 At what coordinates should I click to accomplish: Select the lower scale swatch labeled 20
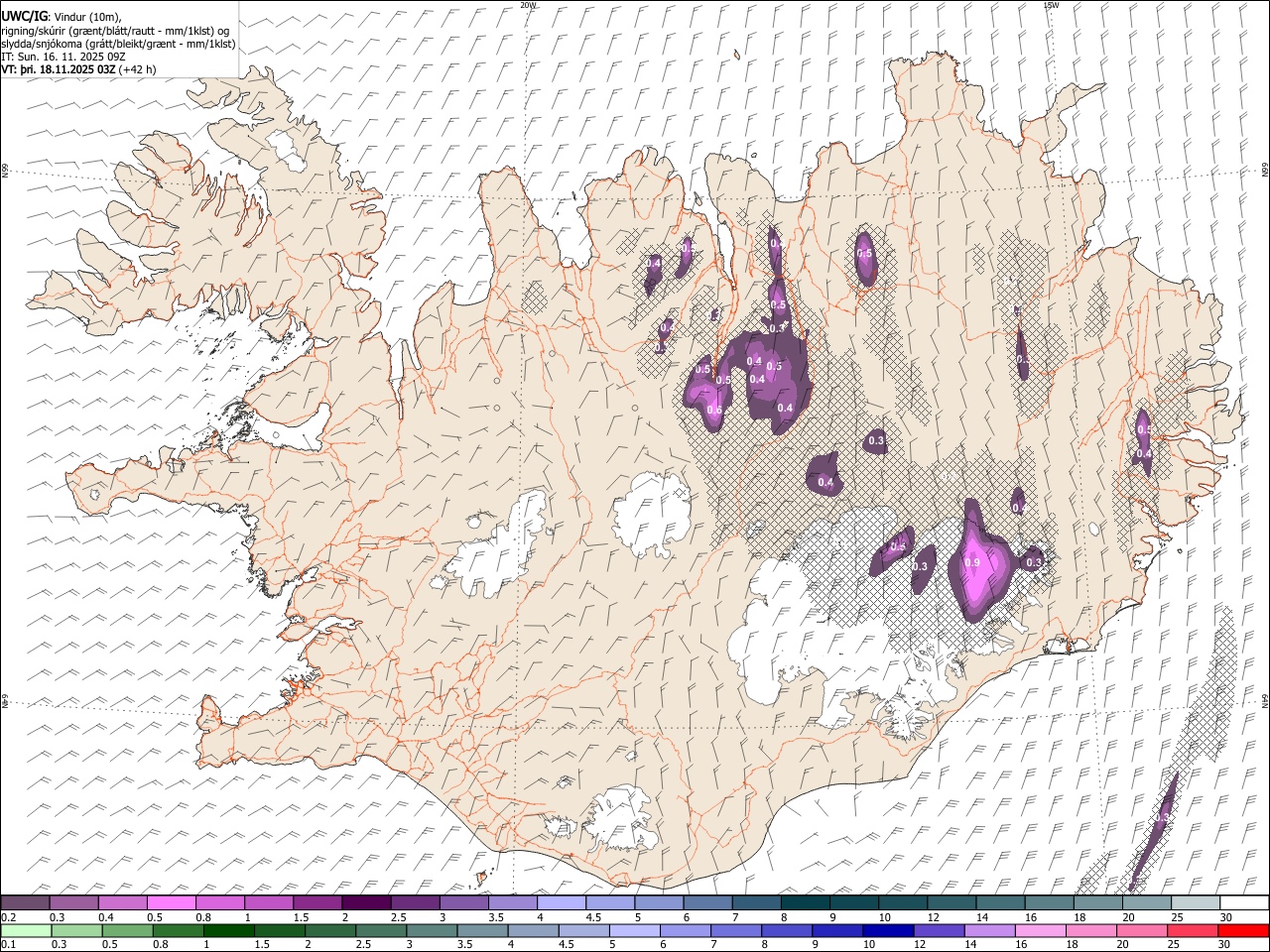coord(1141,930)
